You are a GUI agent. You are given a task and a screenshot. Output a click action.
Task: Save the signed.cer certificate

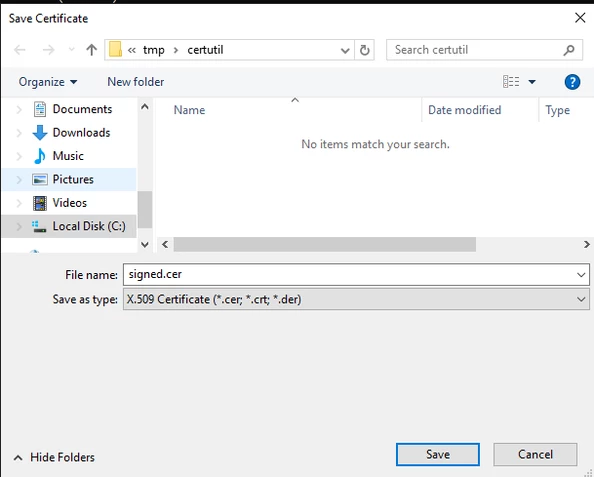[x=438, y=454]
